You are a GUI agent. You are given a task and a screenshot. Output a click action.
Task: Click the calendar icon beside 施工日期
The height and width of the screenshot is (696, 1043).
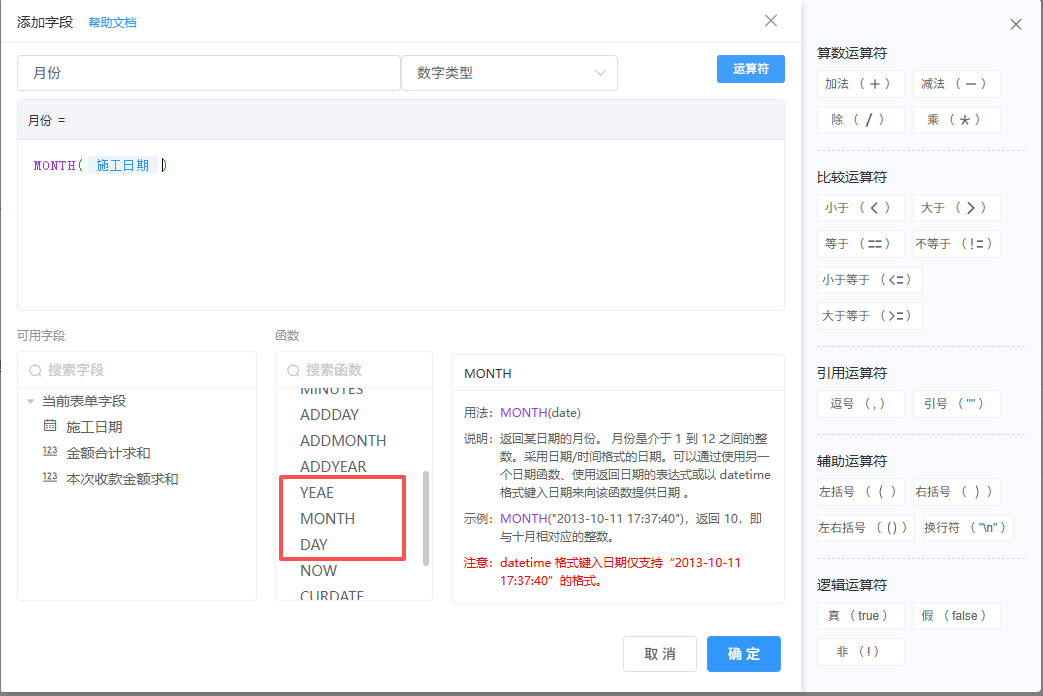(50, 426)
